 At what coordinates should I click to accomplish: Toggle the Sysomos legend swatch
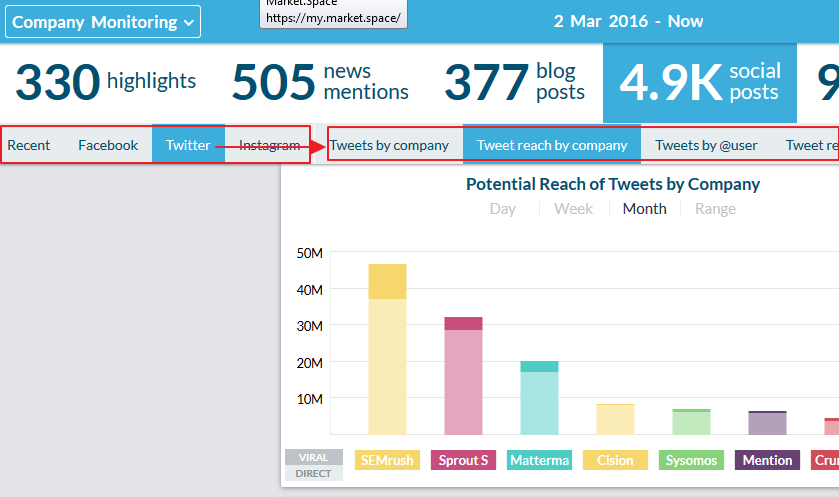pos(691,460)
